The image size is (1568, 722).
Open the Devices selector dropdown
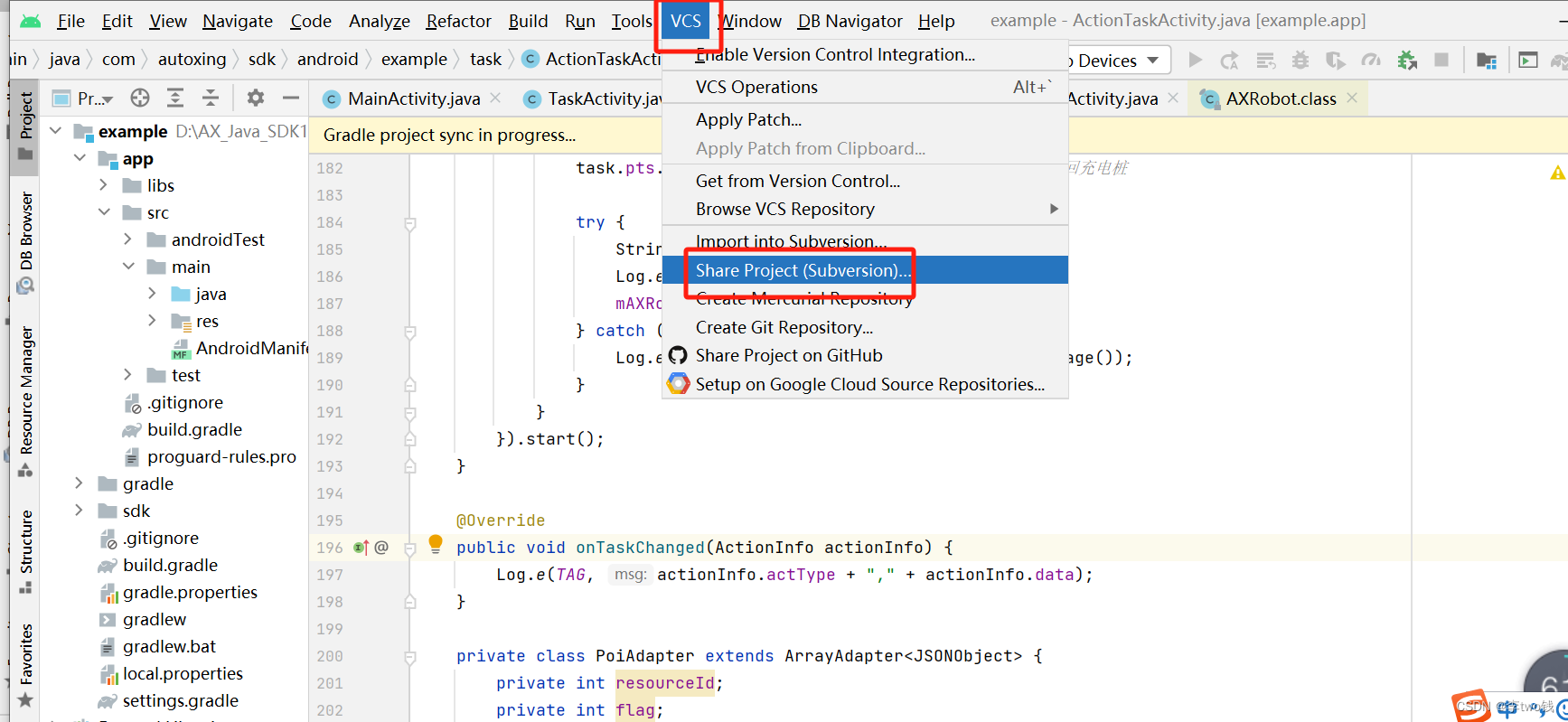(1118, 61)
